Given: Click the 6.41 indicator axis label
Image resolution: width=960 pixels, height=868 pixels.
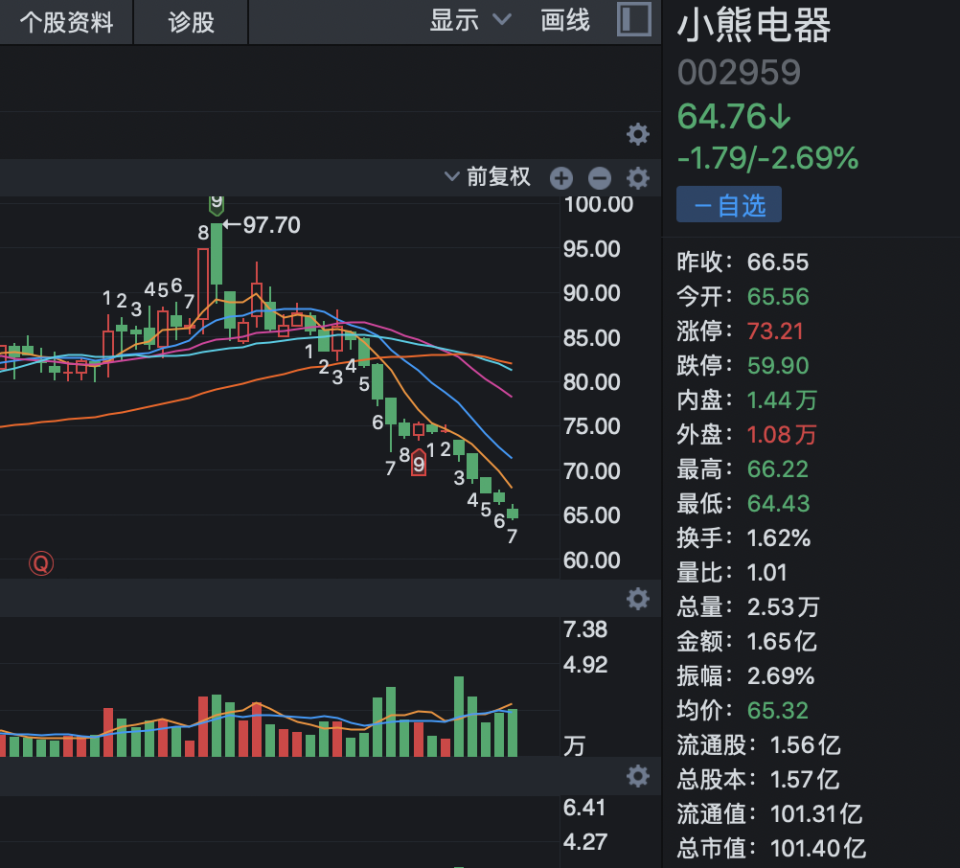Looking at the screenshot, I should (x=585, y=807).
